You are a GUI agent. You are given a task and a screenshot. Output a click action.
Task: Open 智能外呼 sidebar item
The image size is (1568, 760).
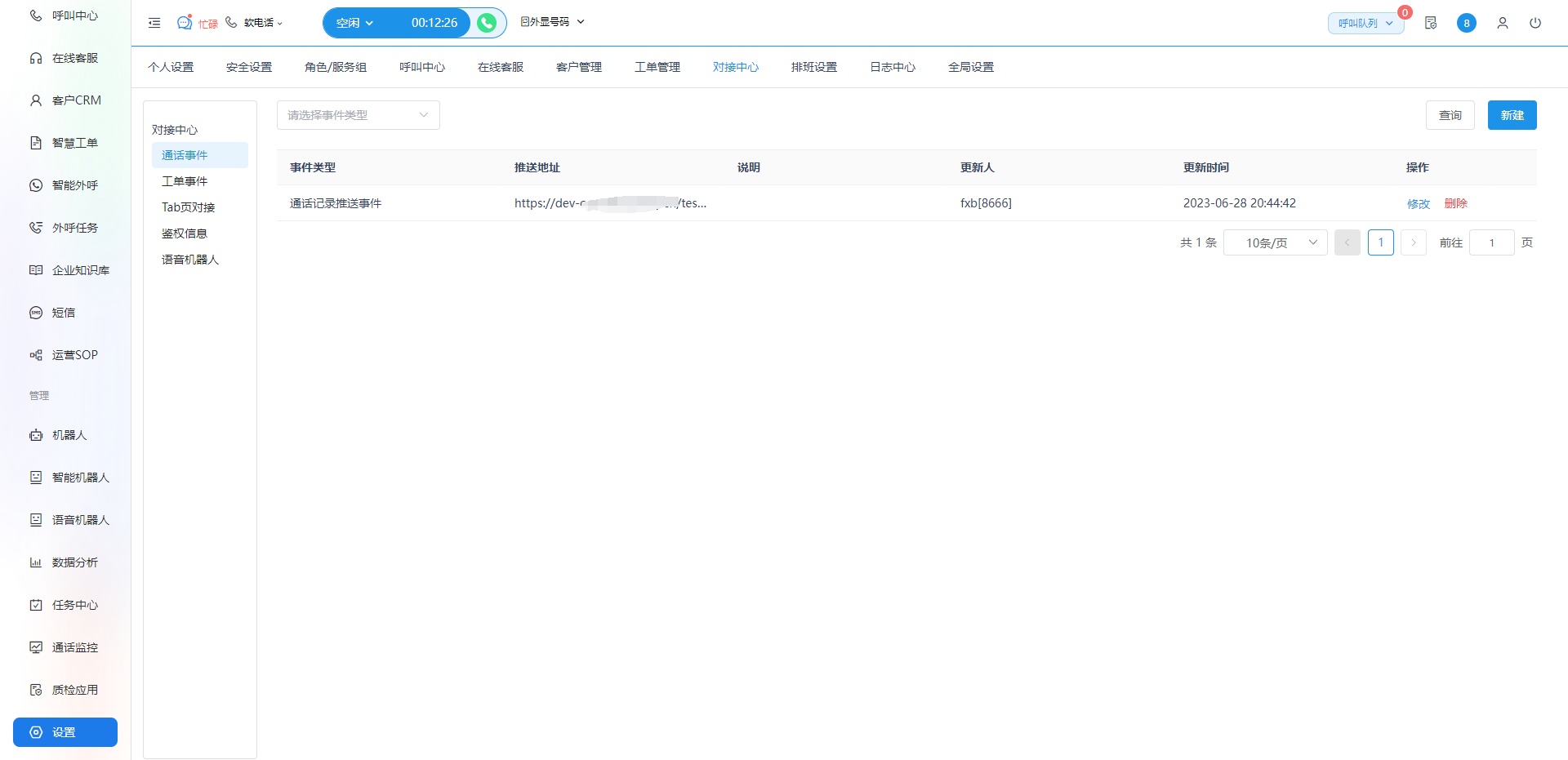pos(65,185)
